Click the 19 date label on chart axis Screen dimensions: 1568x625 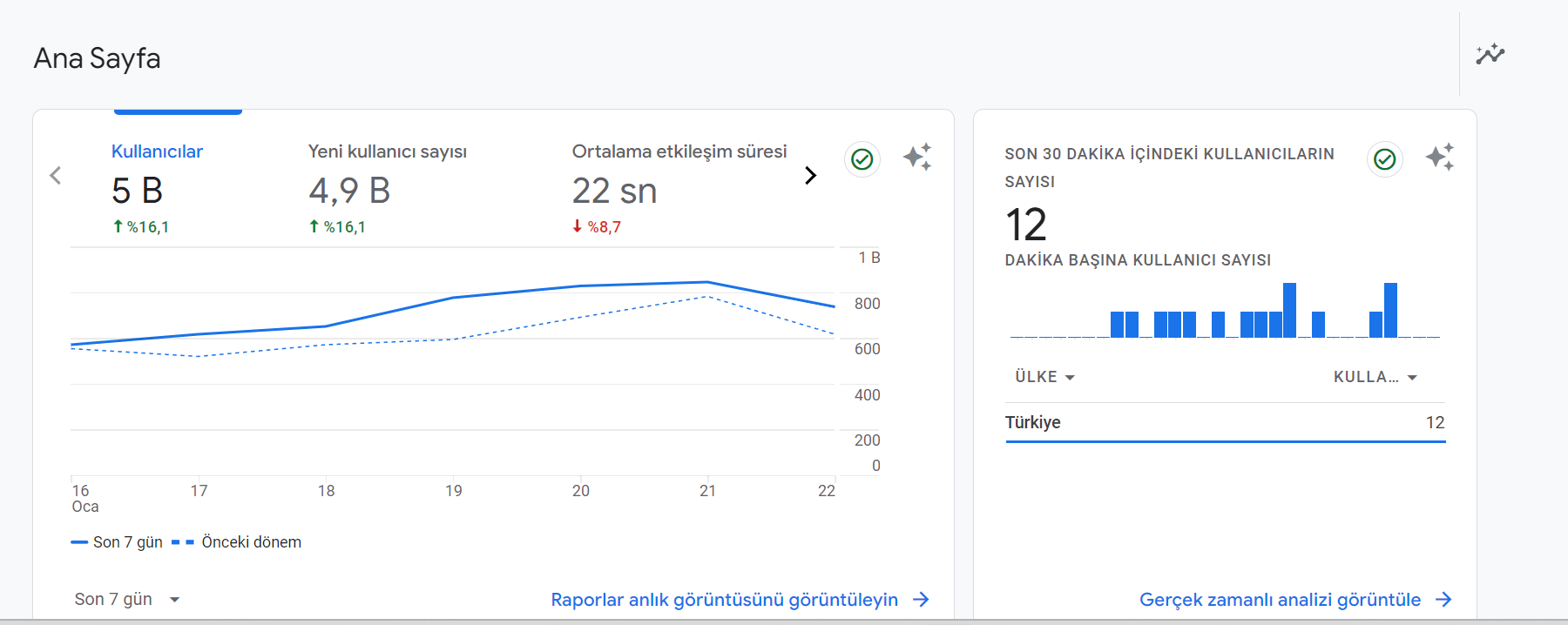(x=453, y=491)
